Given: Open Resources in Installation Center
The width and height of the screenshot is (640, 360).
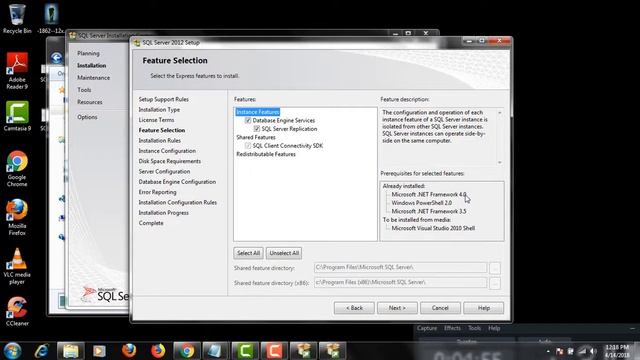Looking at the screenshot, I should [x=90, y=102].
